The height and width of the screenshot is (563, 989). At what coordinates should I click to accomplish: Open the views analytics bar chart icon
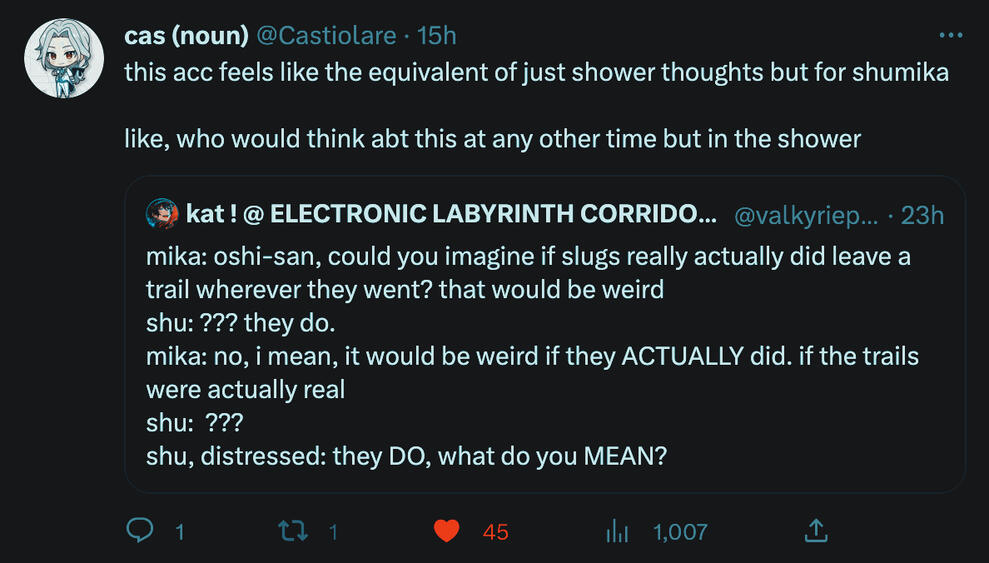616,531
